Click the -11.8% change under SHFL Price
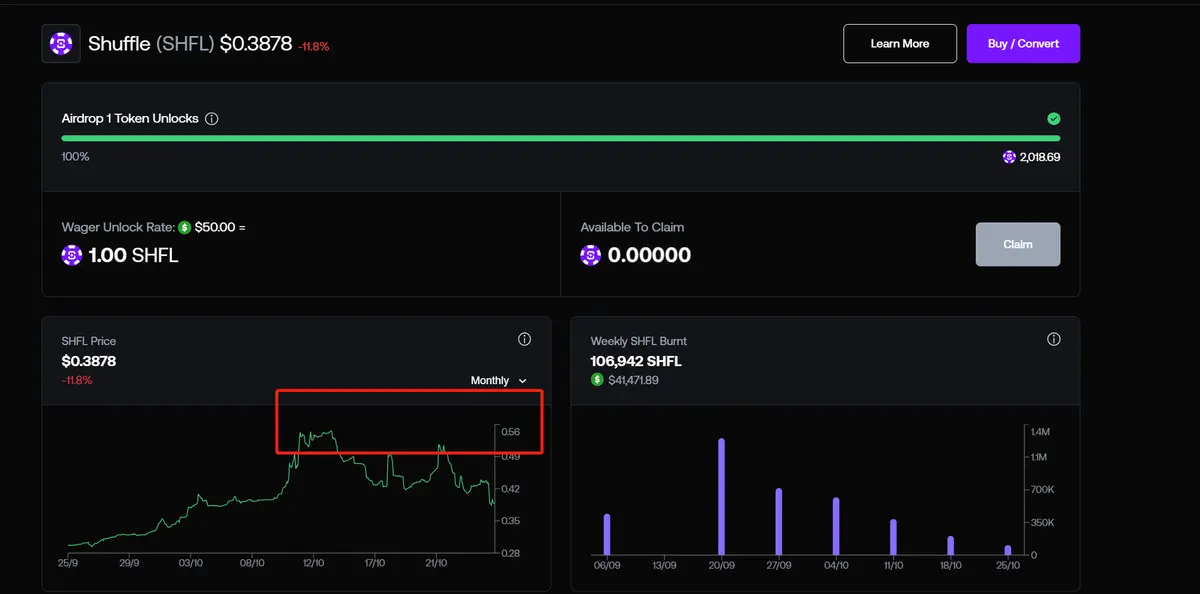The width and height of the screenshot is (1200, 594). 76,380
